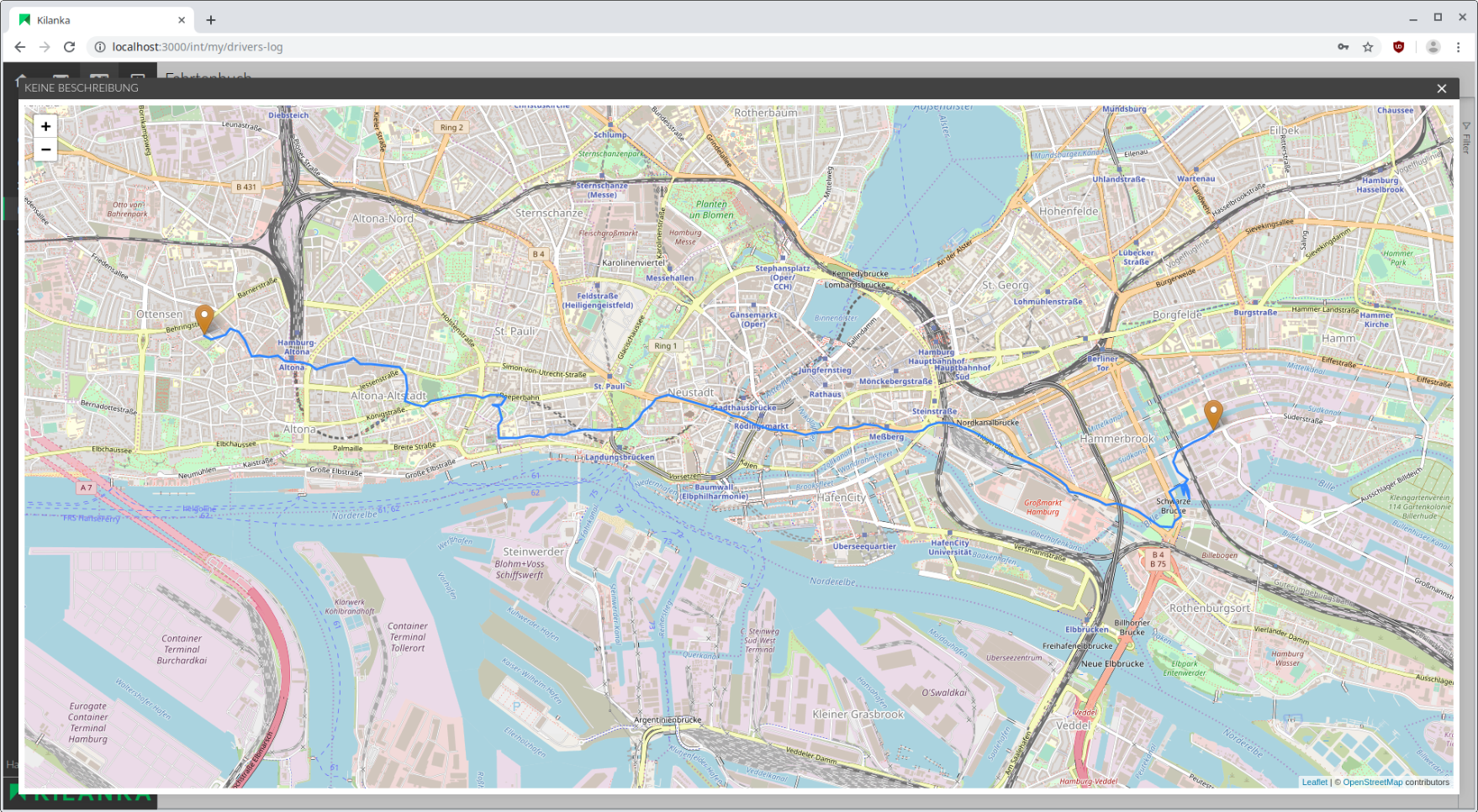Open the Leaflet attribution link
The width and height of the screenshot is (1478, 812).
tap(1314, 782)
